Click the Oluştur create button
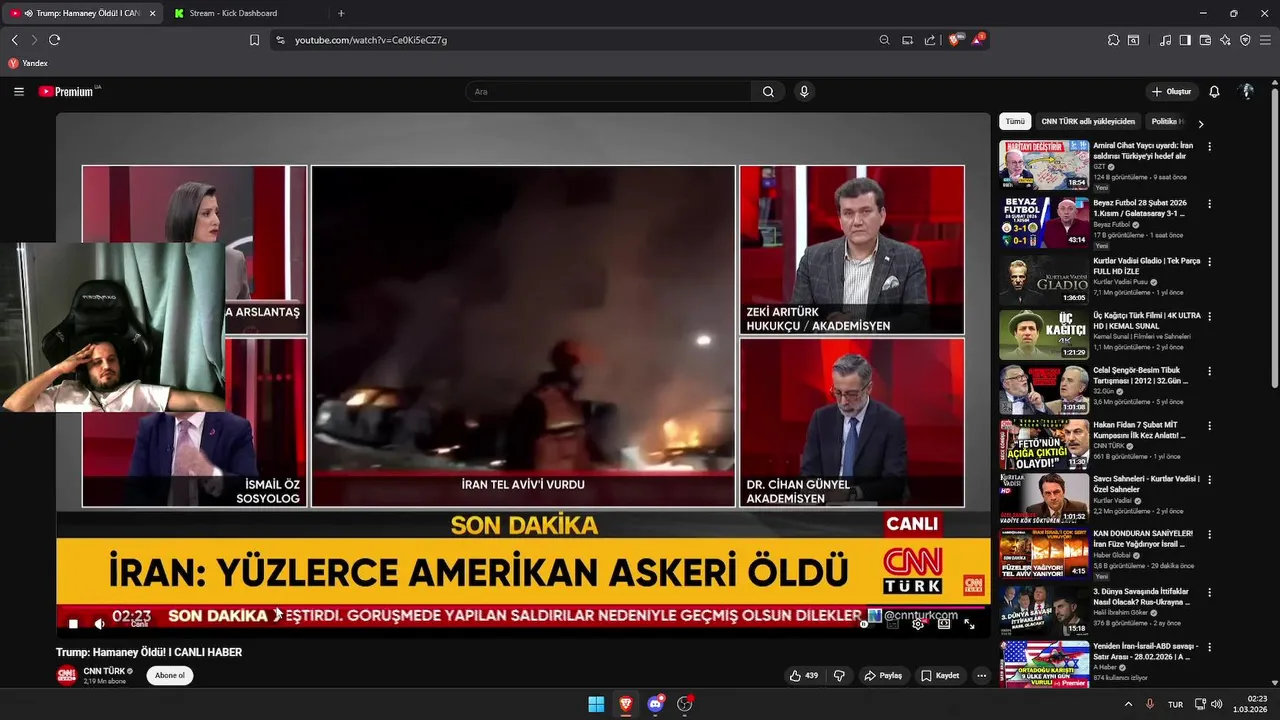Image resolution: width=1280 pixels, height=720 pixels. (x=1171, y=91)
